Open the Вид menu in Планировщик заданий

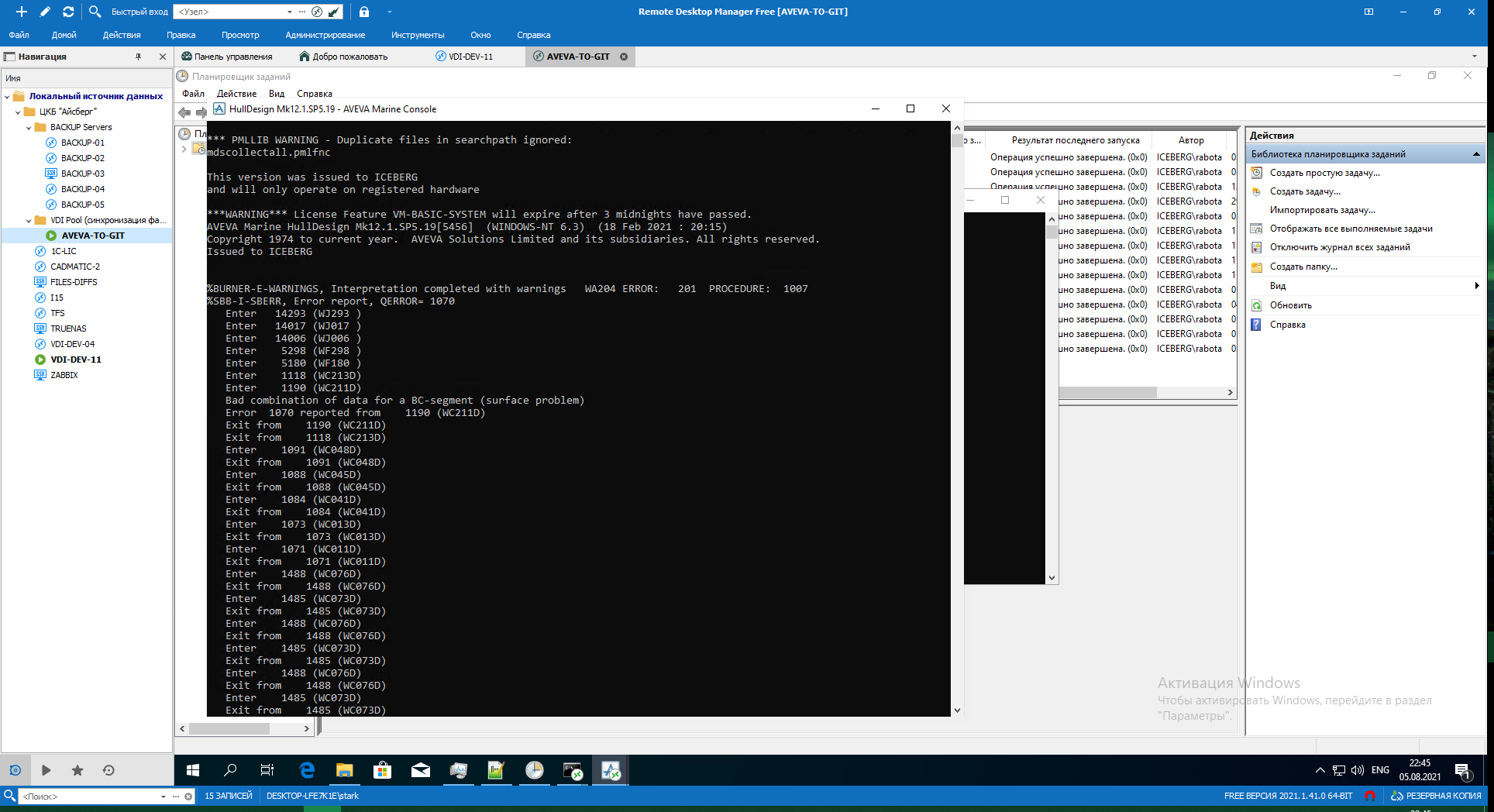pos(277,94)
